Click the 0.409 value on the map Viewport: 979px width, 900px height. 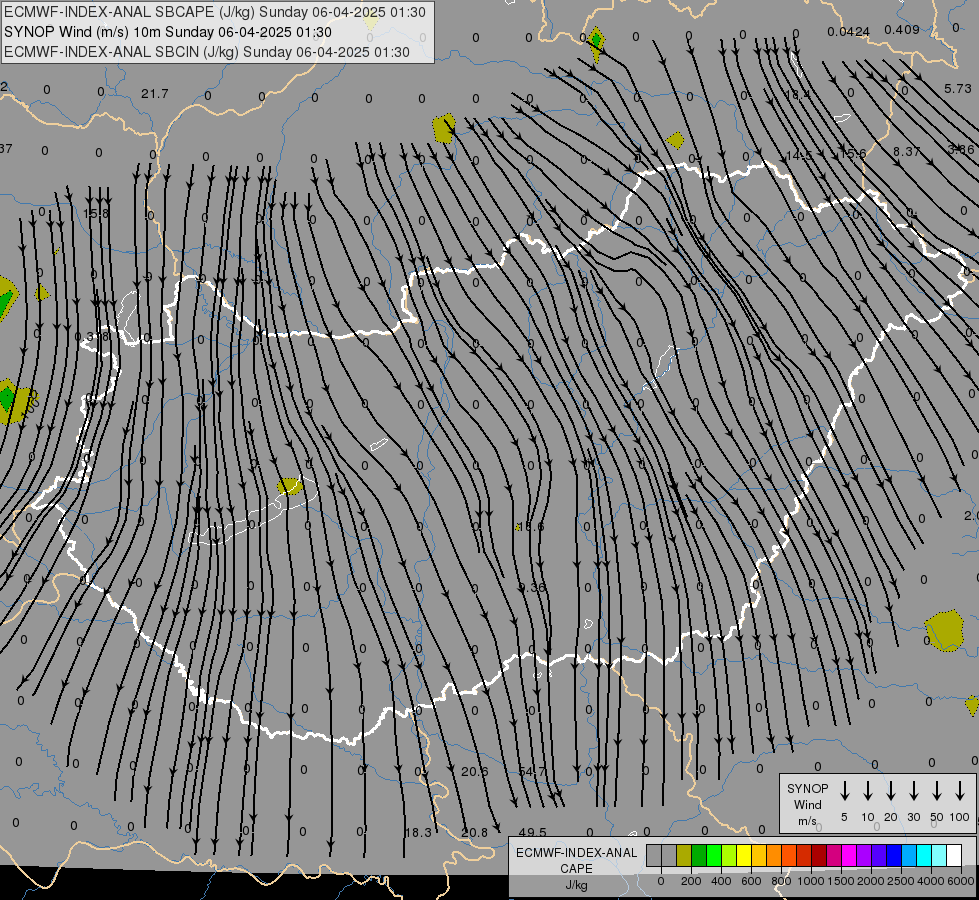902,29
